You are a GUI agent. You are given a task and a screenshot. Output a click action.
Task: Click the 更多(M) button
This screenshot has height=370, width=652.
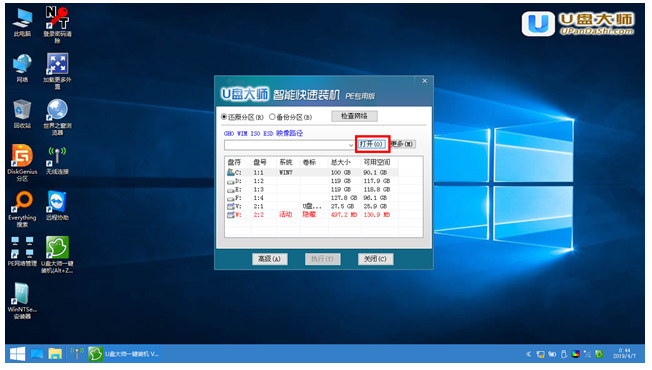coord(403,144)
